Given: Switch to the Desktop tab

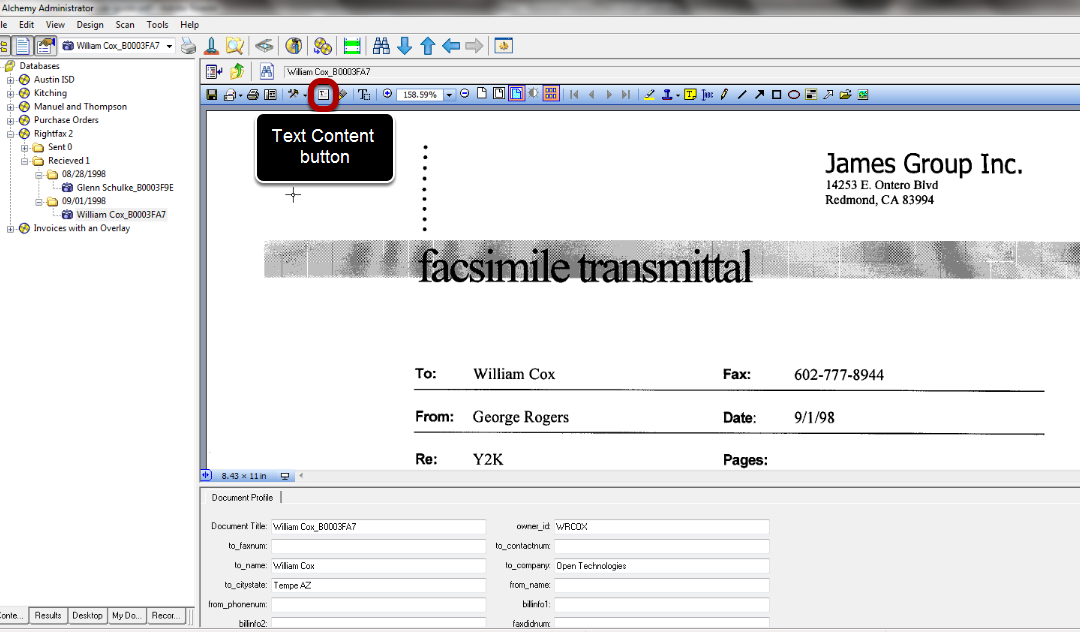Looking at the screenshot, I should click(x=87, y=615).
